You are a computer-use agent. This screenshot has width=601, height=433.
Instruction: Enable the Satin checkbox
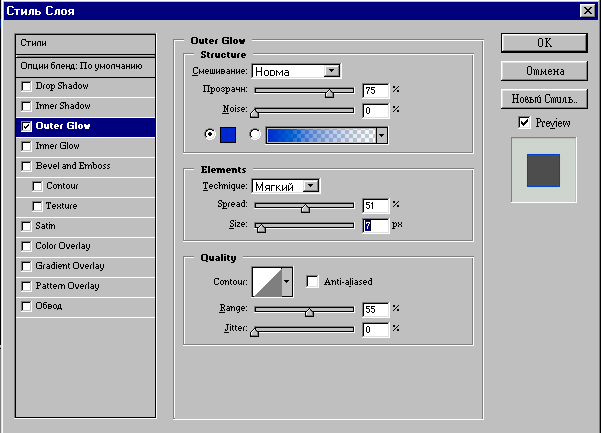coord(26,226)
